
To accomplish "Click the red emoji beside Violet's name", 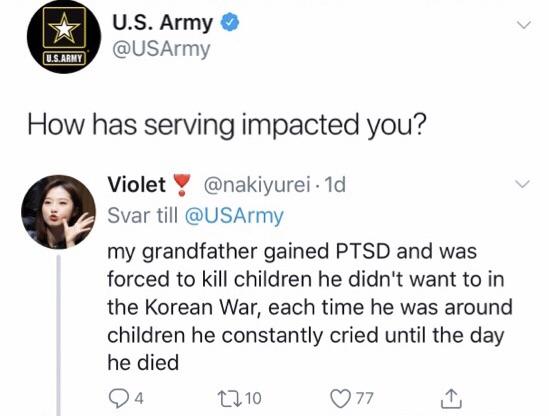I will coord(182,185).
